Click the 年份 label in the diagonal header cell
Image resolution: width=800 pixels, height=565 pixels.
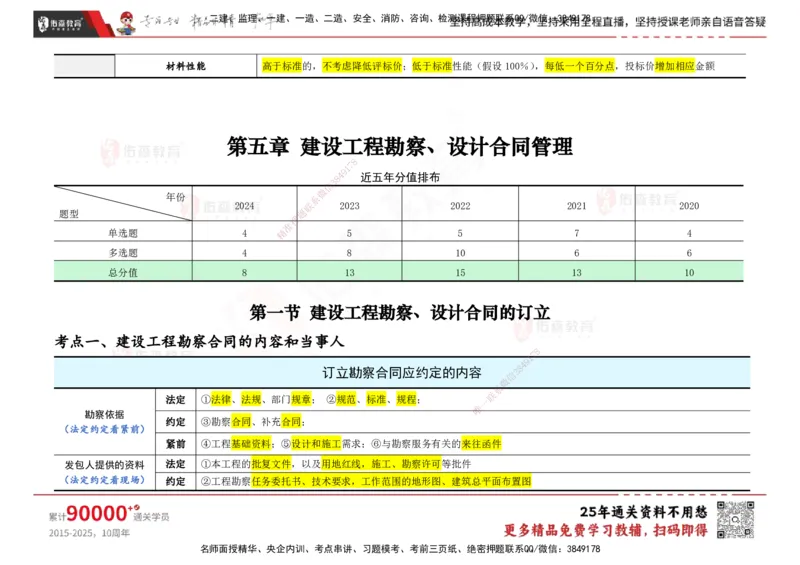[176, 197]
